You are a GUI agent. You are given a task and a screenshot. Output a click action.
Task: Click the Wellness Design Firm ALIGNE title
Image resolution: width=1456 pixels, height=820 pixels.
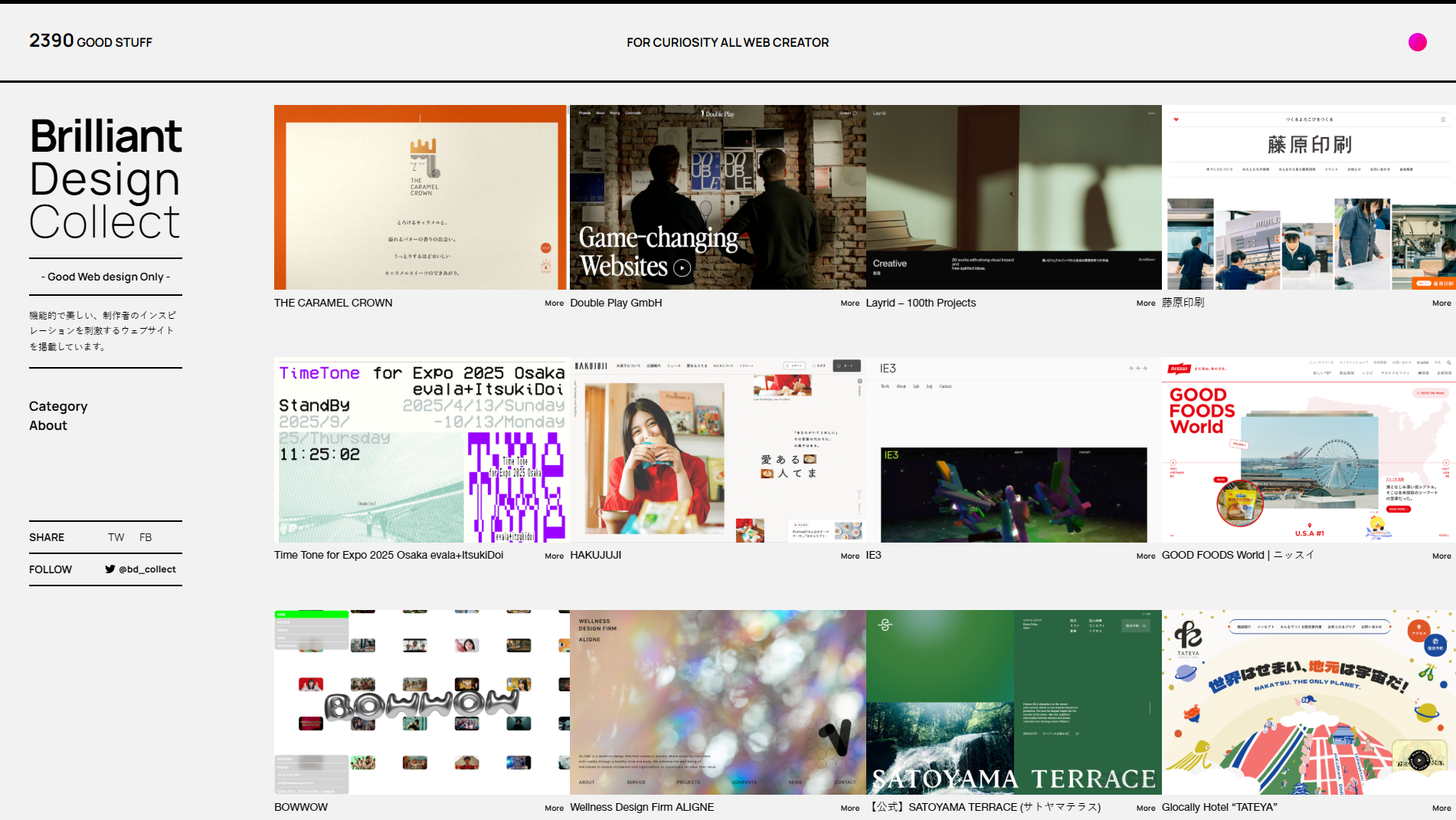[x=642, y=807]
